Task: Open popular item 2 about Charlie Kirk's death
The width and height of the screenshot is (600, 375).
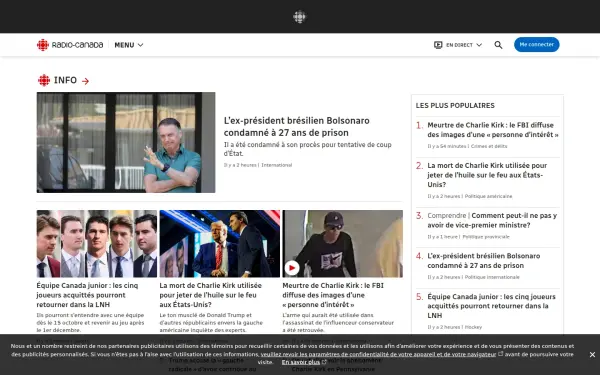Action: tap(487, 175)
